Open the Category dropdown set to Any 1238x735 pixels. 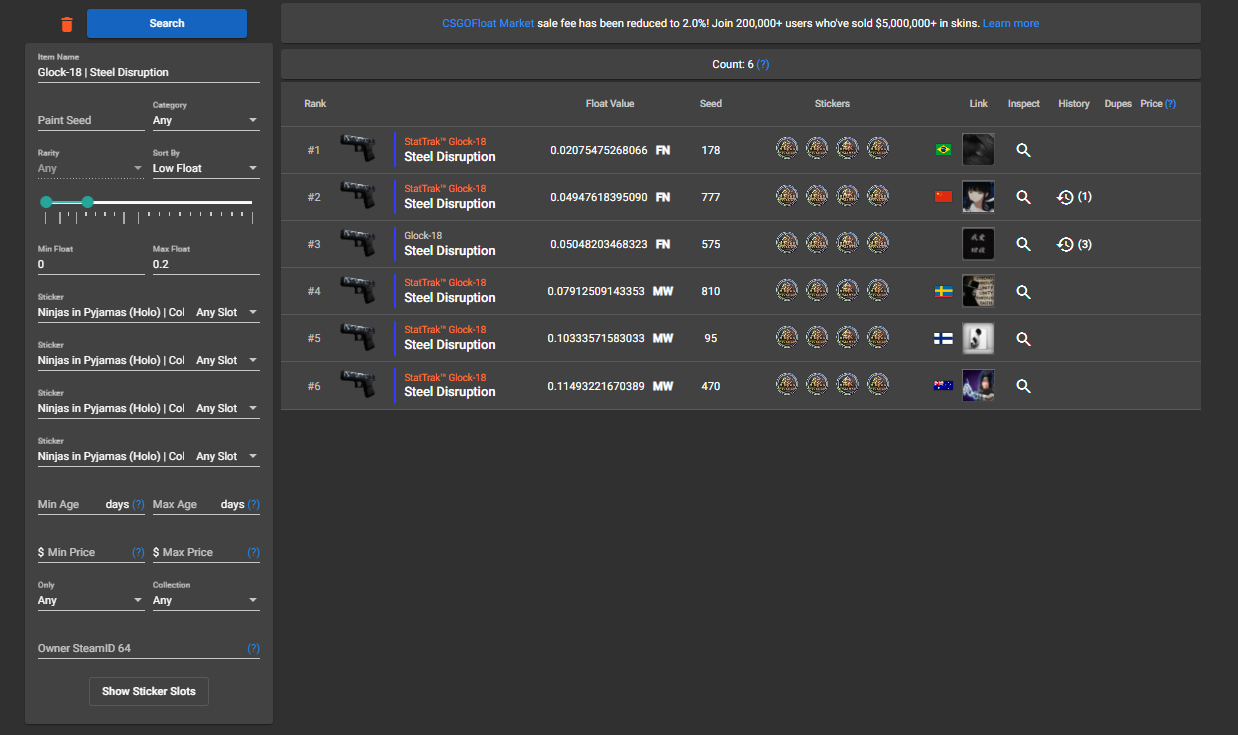click(206, 120)
